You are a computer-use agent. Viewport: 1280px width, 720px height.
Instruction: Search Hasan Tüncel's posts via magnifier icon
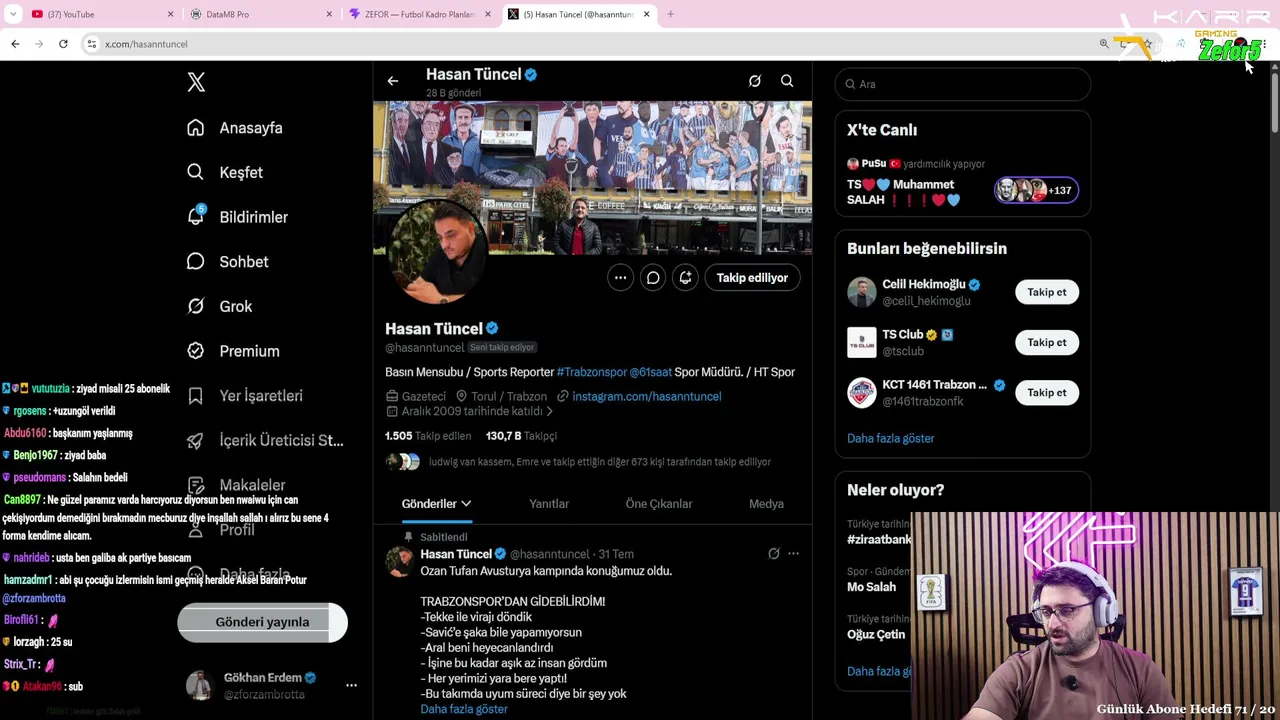point(787,81)
